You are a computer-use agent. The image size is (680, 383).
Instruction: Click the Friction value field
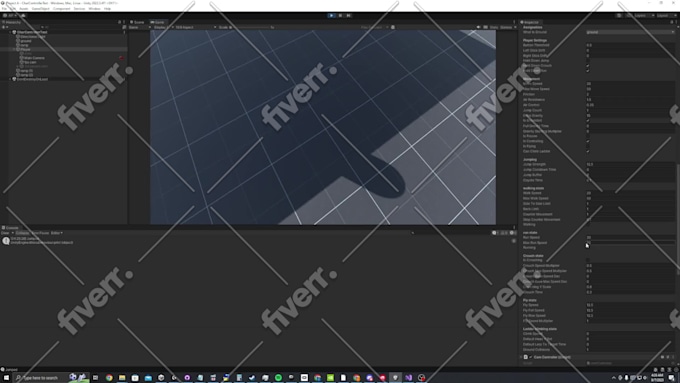tap(630, 94)
